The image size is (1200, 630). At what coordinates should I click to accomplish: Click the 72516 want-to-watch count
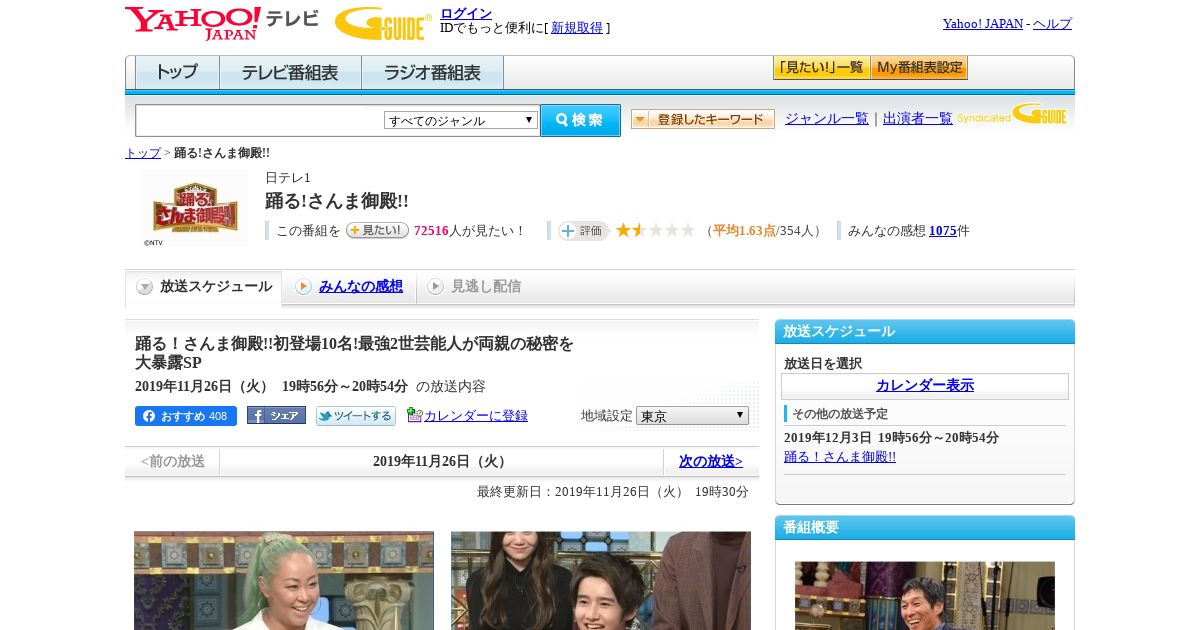point(431,231)
